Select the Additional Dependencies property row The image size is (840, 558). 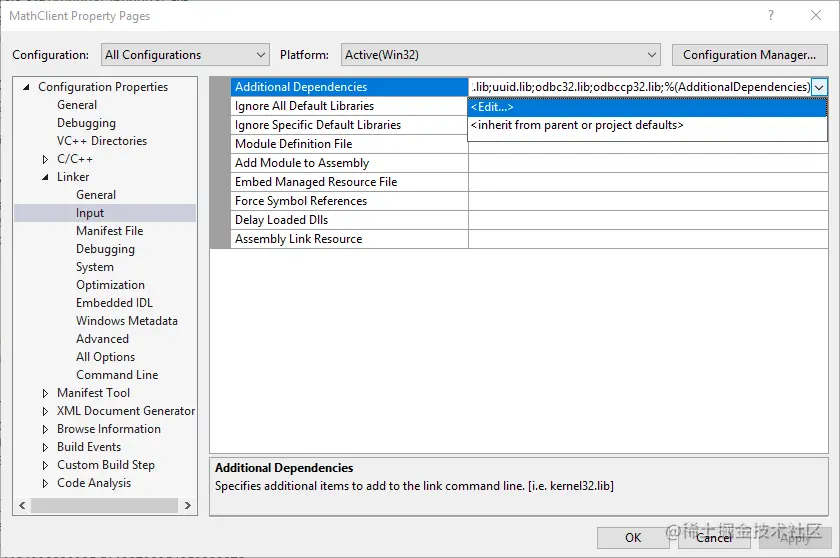tap(349, 87)
